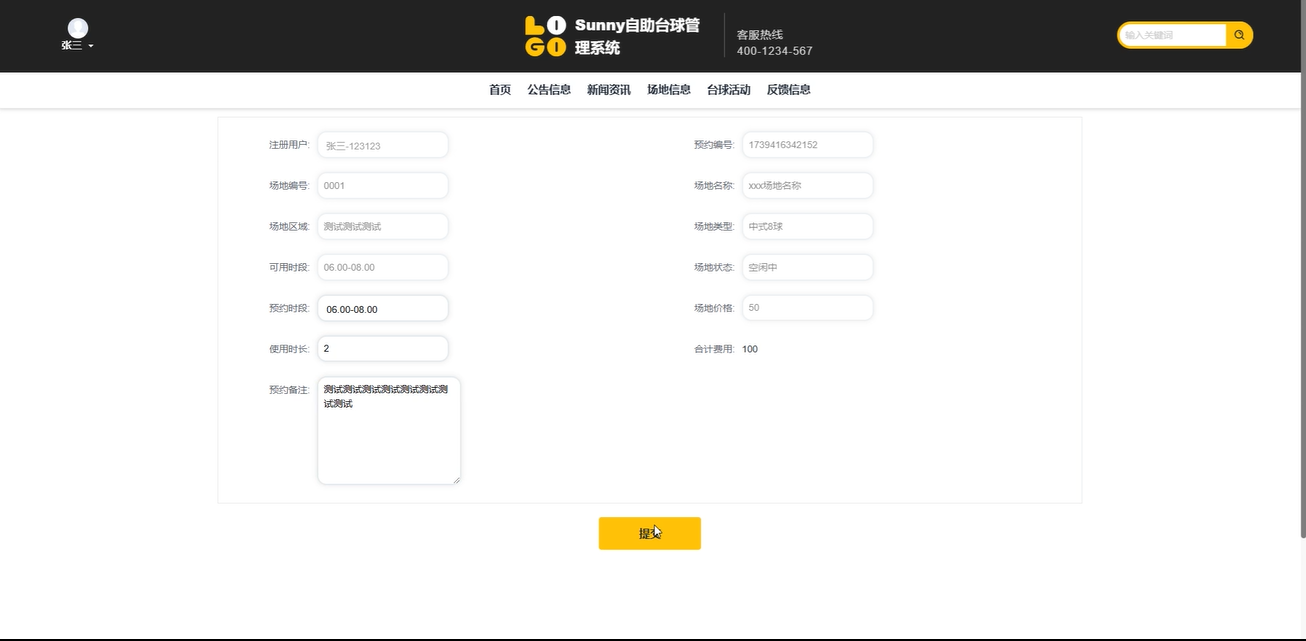
Task: Click the search magnifier icon
Action: (1239, 35)
